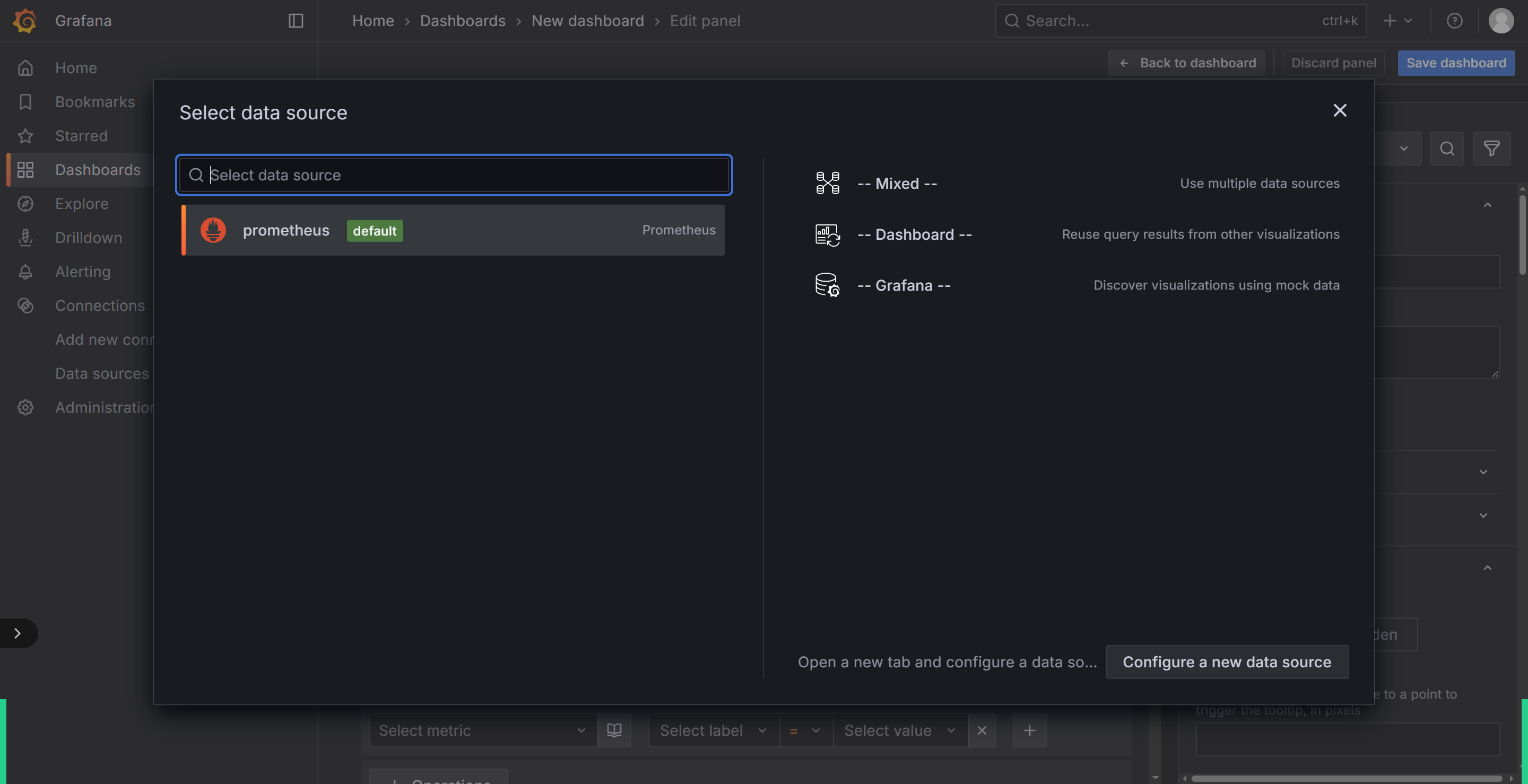
Task: Open Explore in the sidebar
Action: [x=82, y=203]
